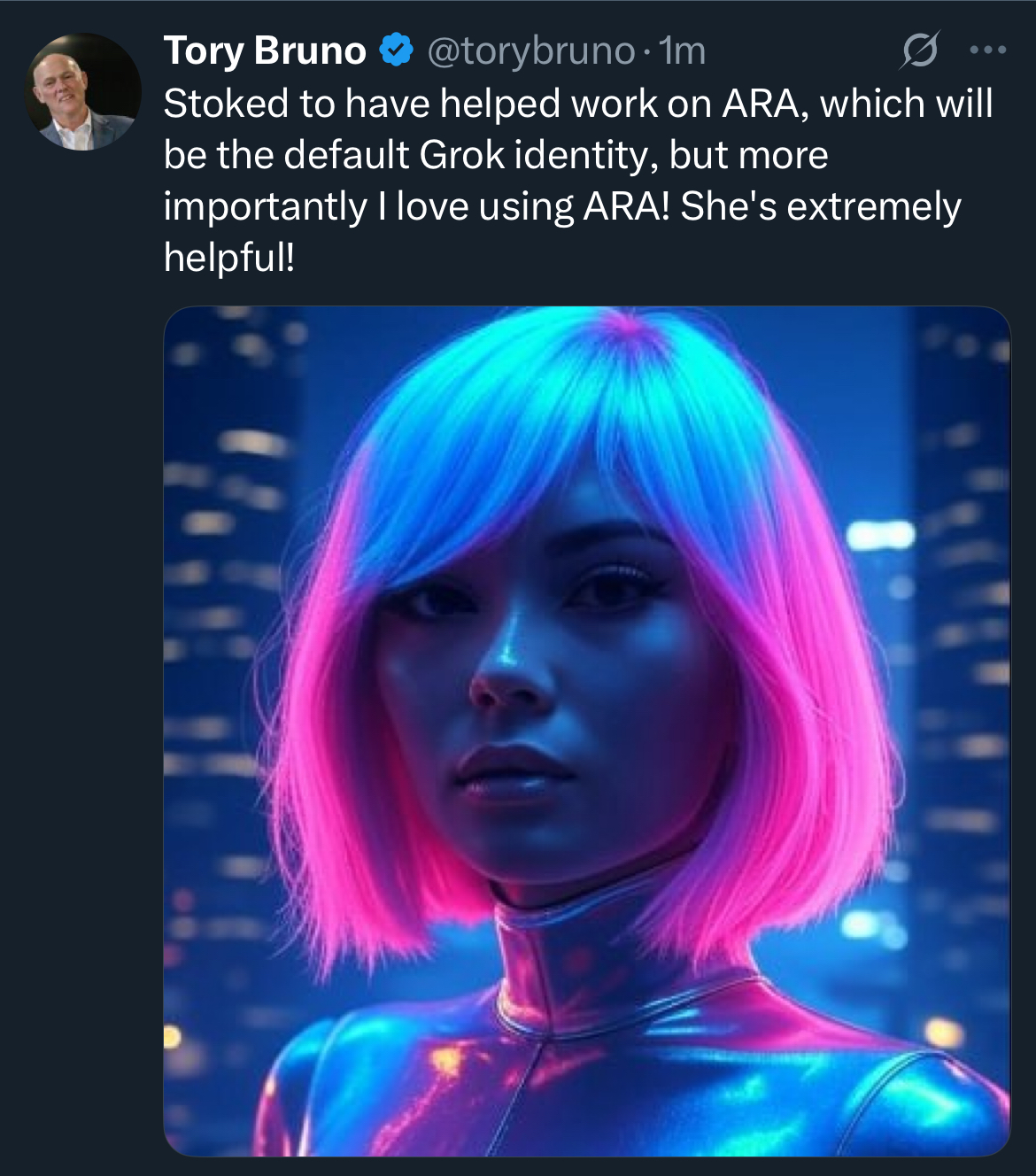Image resolution: width=1036 pixels, height=1176 pixels.
Task: Open the @torybruno handle link
Action: coord(531,51)
